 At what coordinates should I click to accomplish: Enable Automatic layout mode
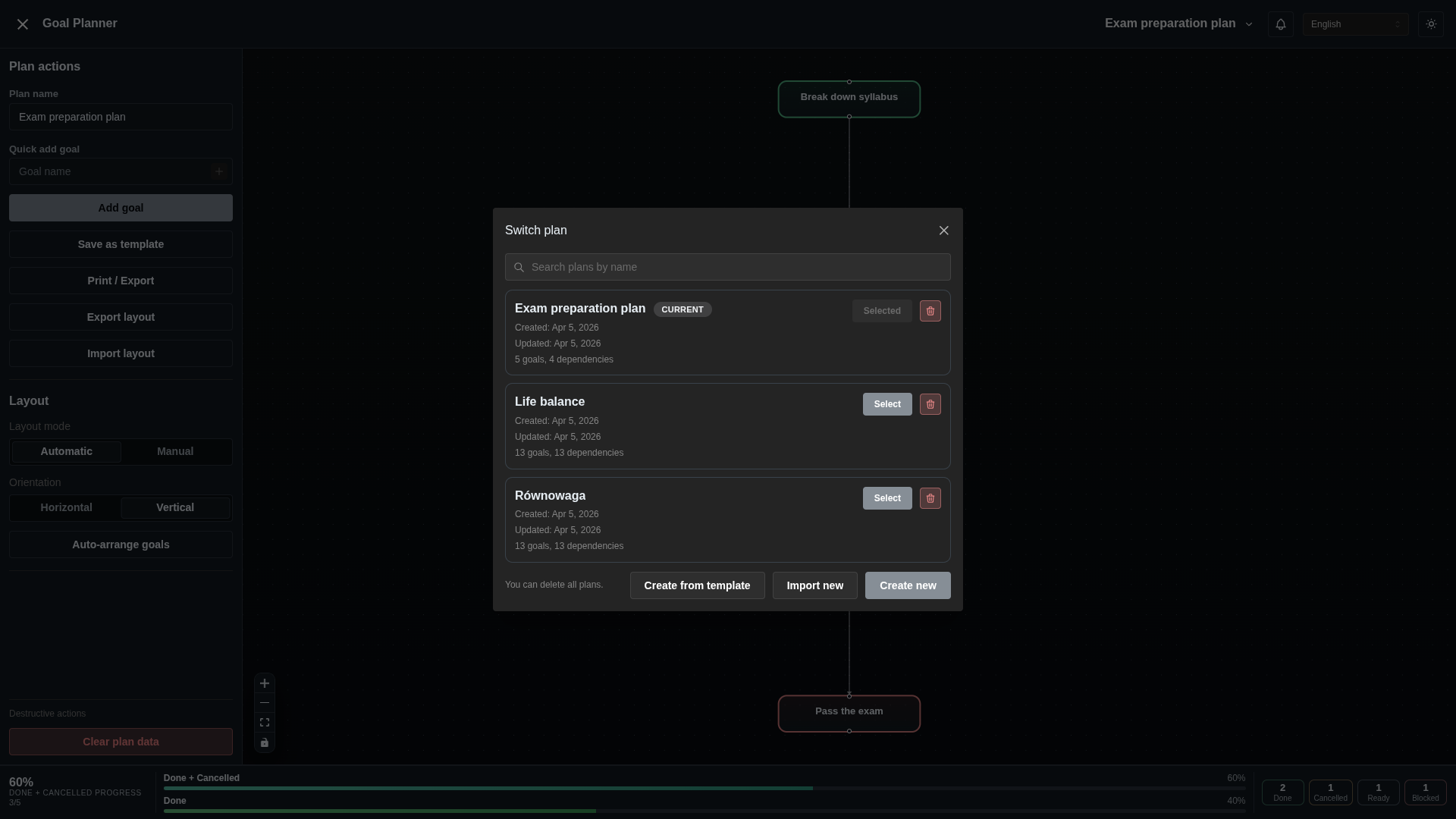point(66,451)
